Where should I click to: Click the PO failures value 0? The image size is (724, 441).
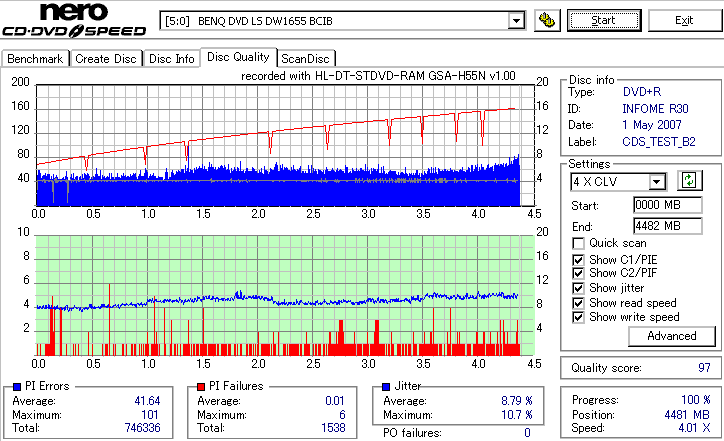pyautogui.click(x=527, y=433)
